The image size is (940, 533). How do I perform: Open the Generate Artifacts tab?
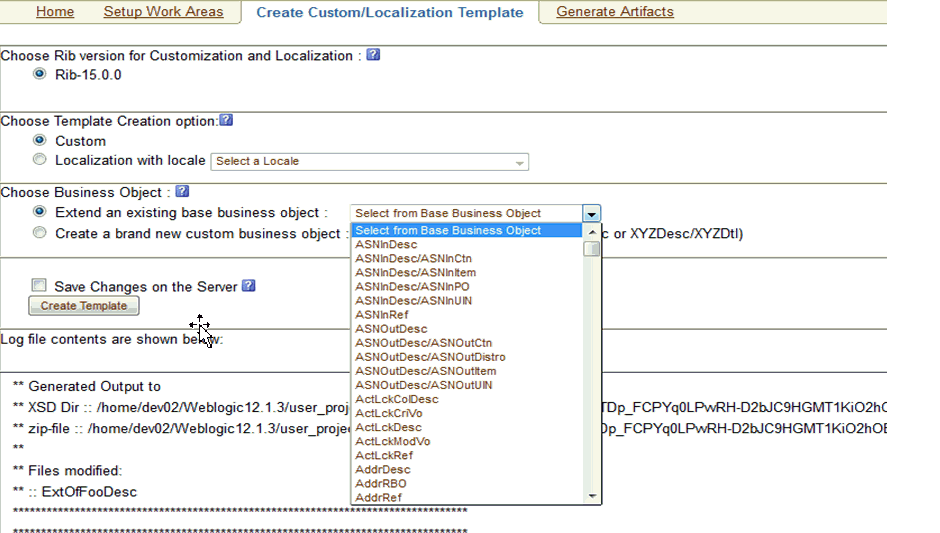(x=615, y=11)
